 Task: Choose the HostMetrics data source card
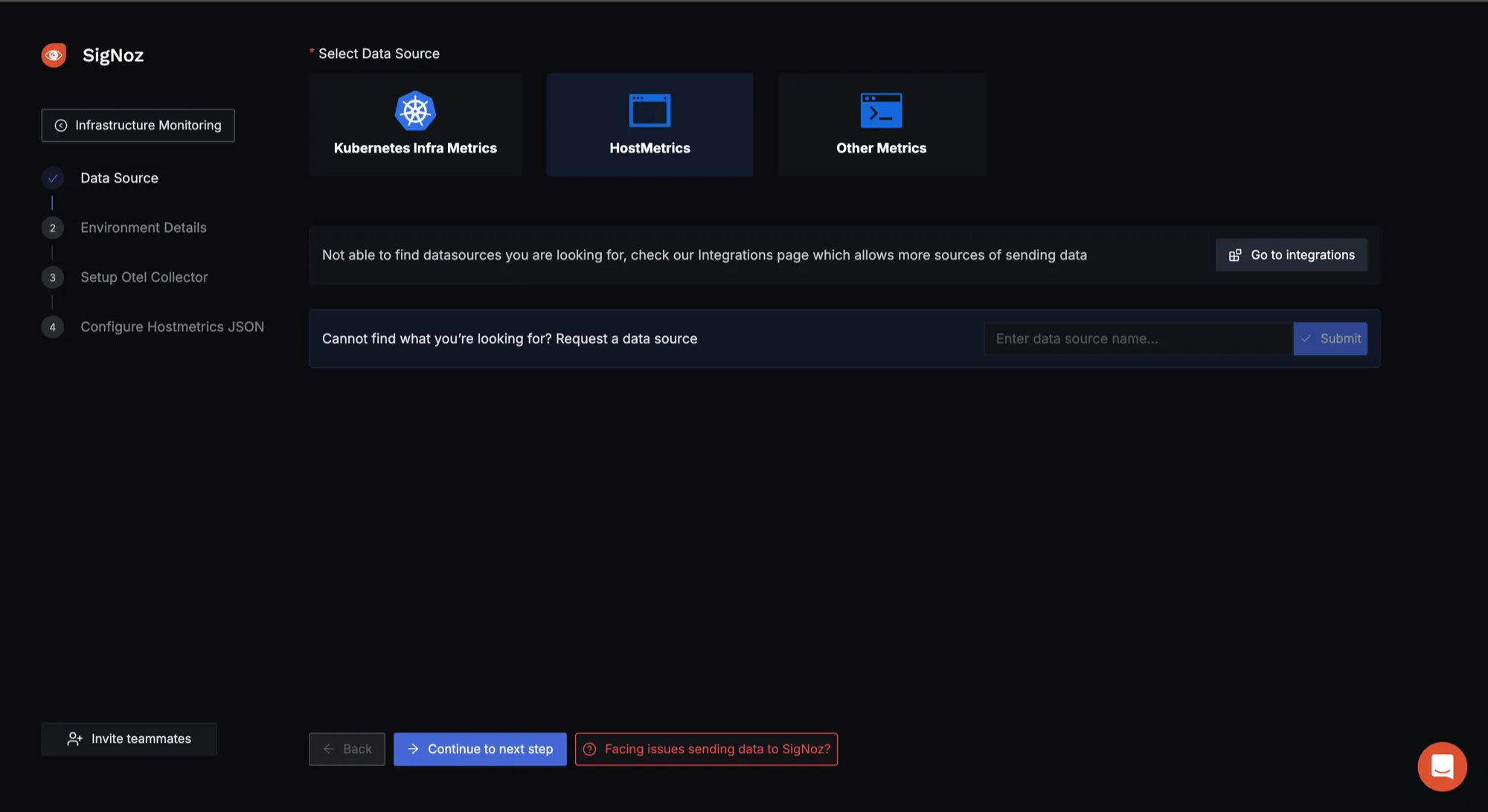pyautogui.click(x=650, y=124)
